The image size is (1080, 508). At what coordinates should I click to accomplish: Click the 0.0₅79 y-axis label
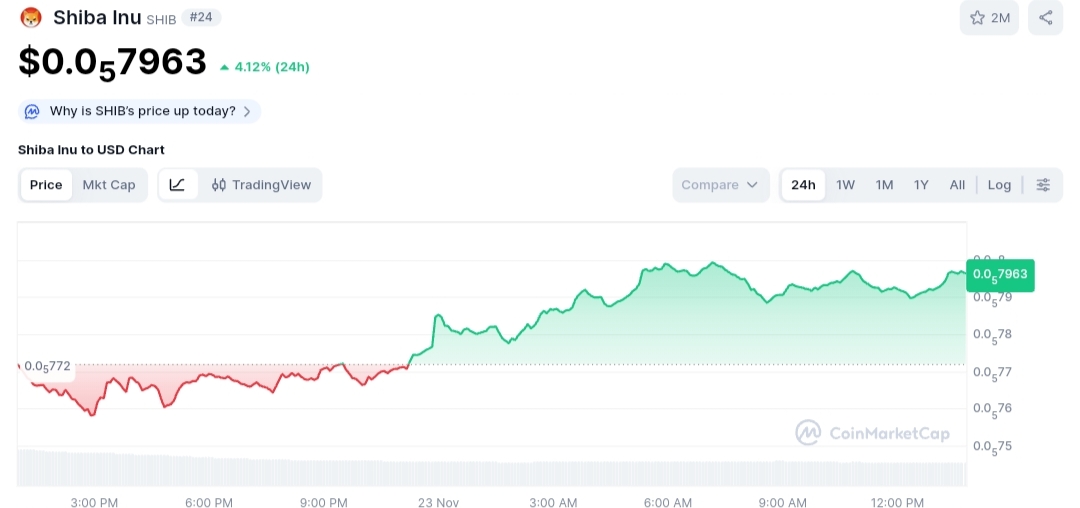(x=993, y=298)
